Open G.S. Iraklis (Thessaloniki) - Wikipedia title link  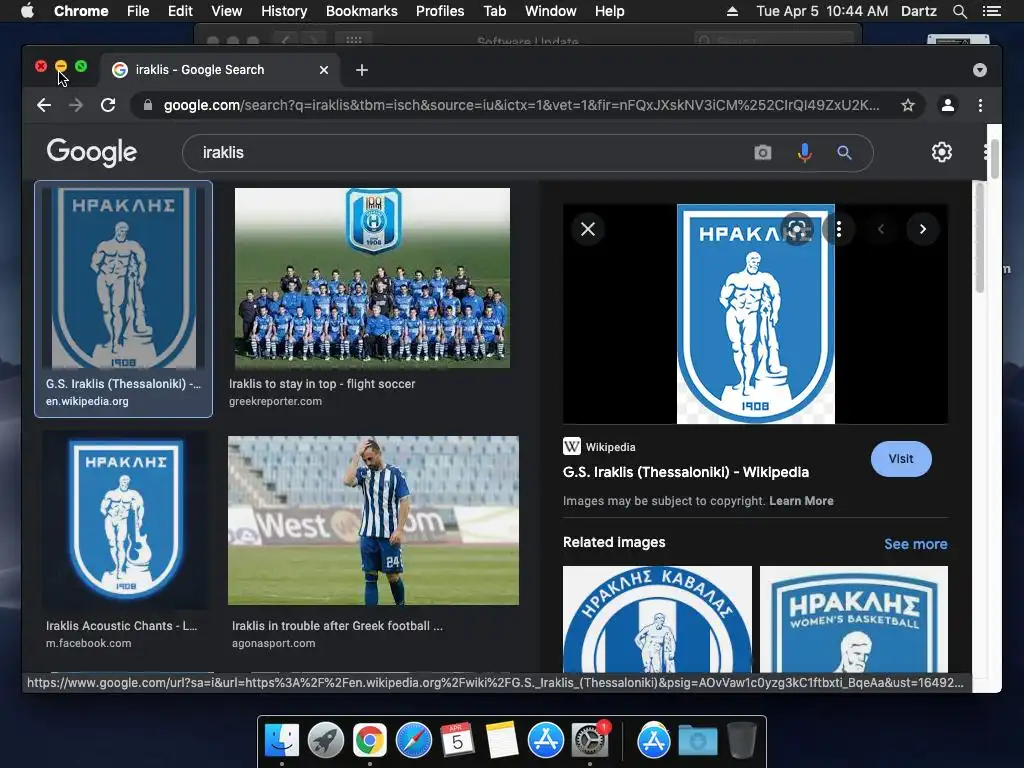tap(686, 472)
